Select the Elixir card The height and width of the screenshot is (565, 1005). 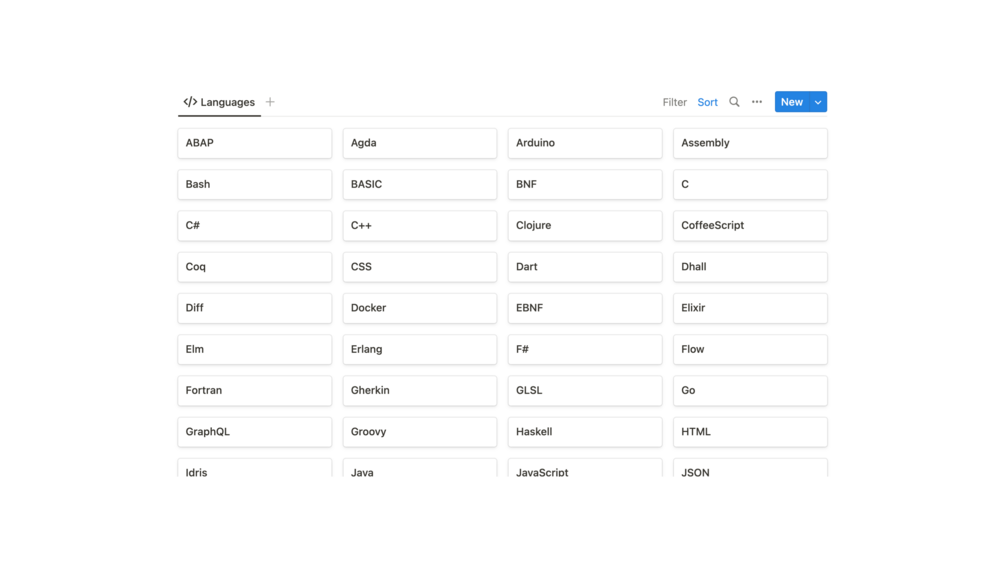(x=749, y=308)
